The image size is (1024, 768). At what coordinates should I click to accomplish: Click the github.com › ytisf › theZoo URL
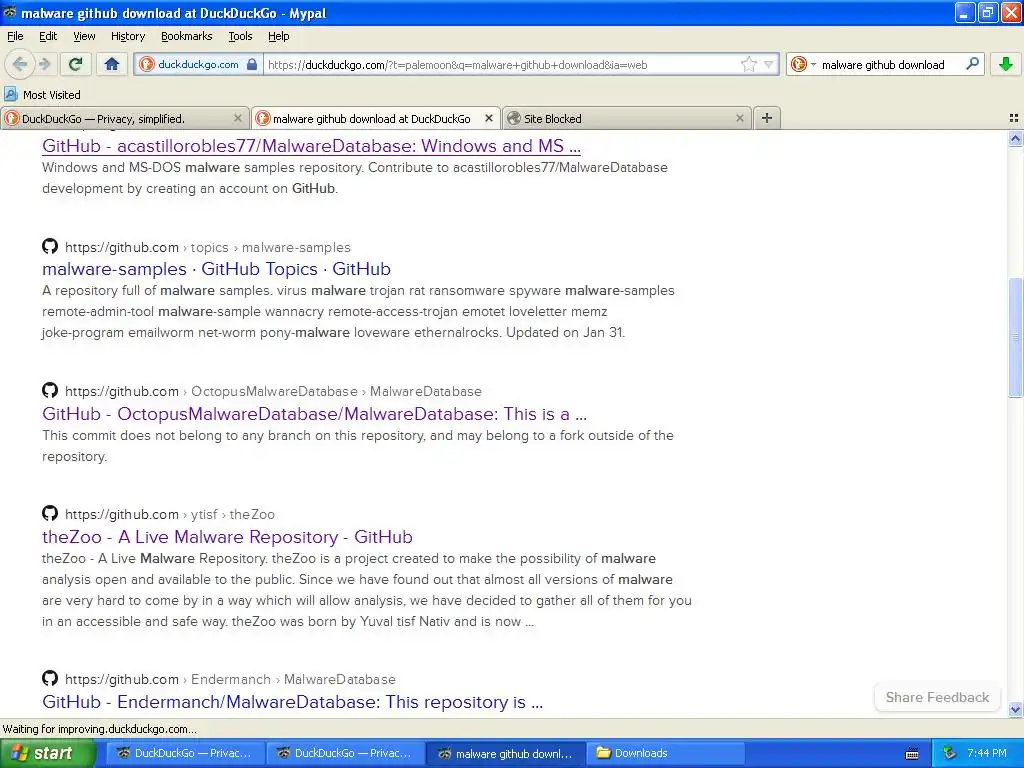coord(170,514)
